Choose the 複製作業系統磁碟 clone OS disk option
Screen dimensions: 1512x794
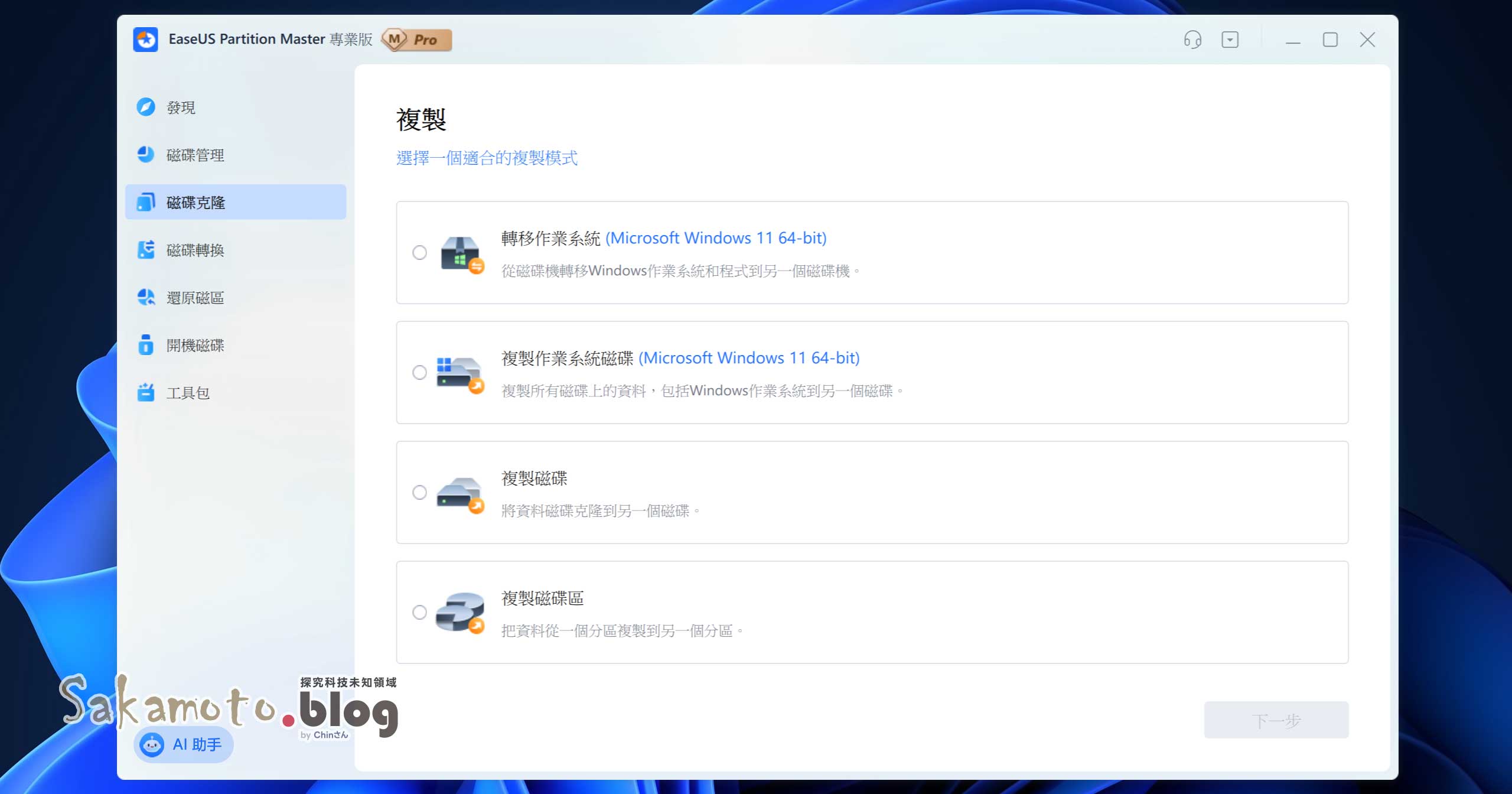pos(420,372)
